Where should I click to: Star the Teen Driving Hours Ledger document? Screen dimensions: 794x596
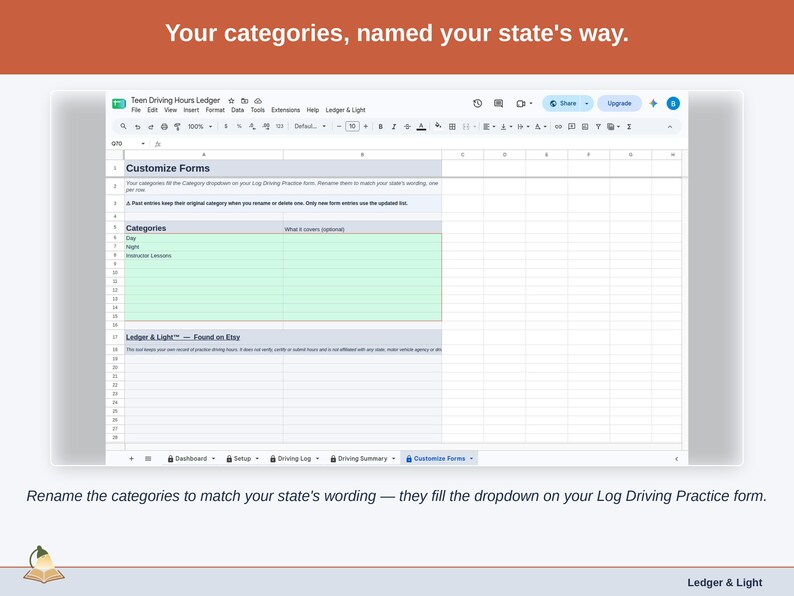(231, 101)
